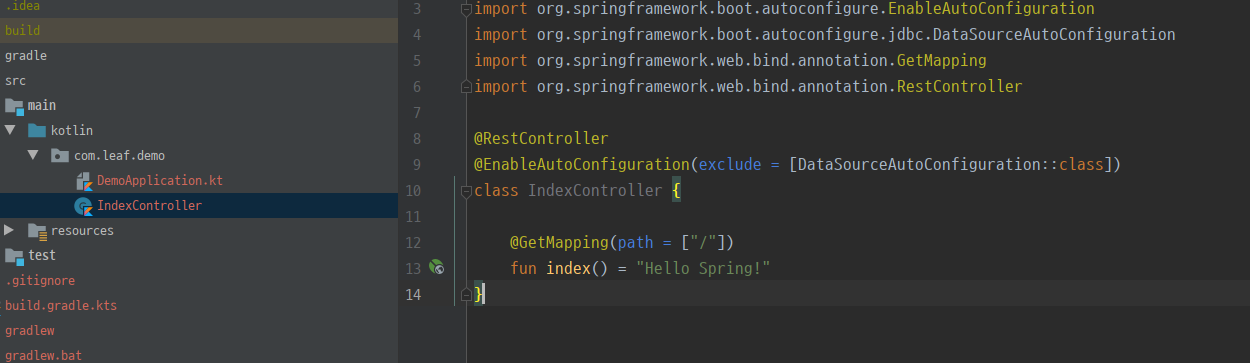Click the com.leaf.demo package icon
The height and width of the screenshot is (363, 1250).
pyautogui.click(x=60, y=155)
